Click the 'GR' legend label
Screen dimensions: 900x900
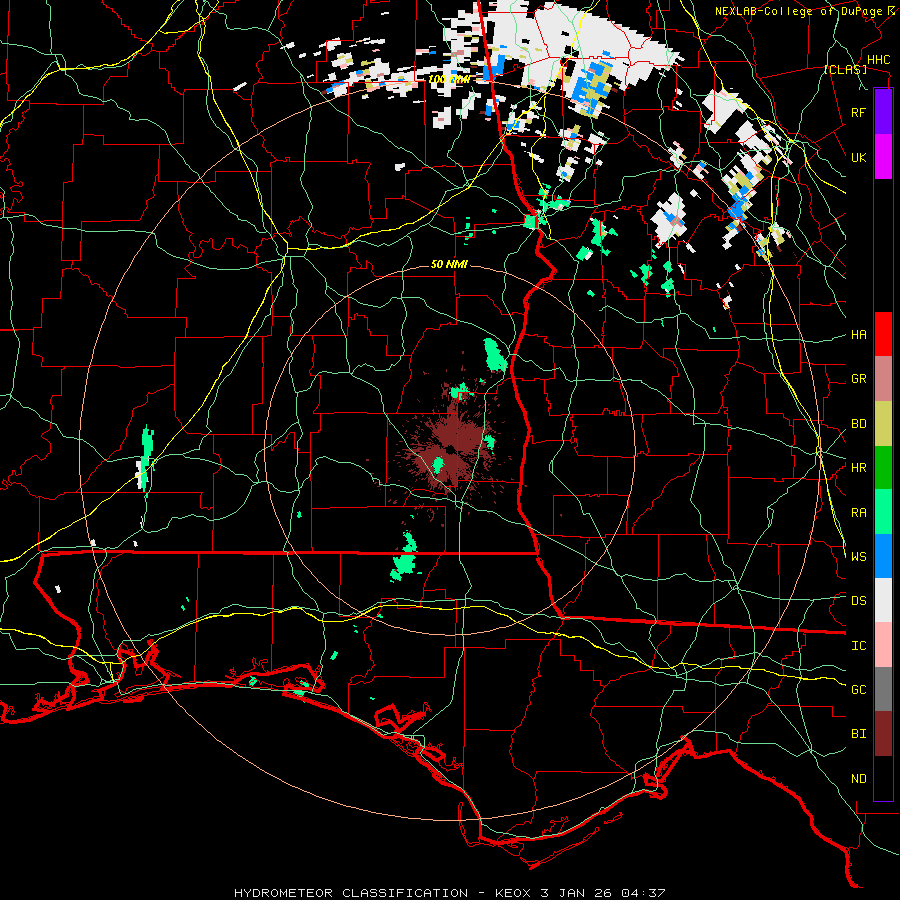(x=858, y=379)
